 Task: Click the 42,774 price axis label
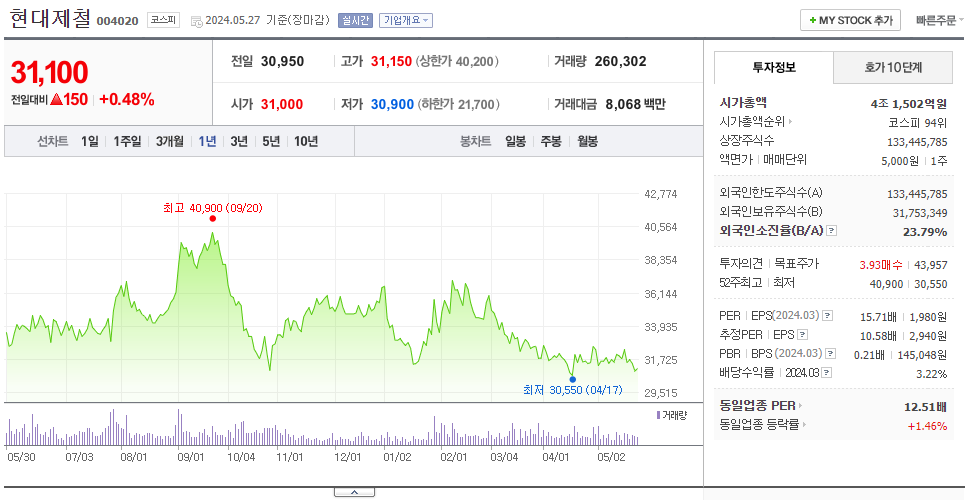[x=661, y=194]
